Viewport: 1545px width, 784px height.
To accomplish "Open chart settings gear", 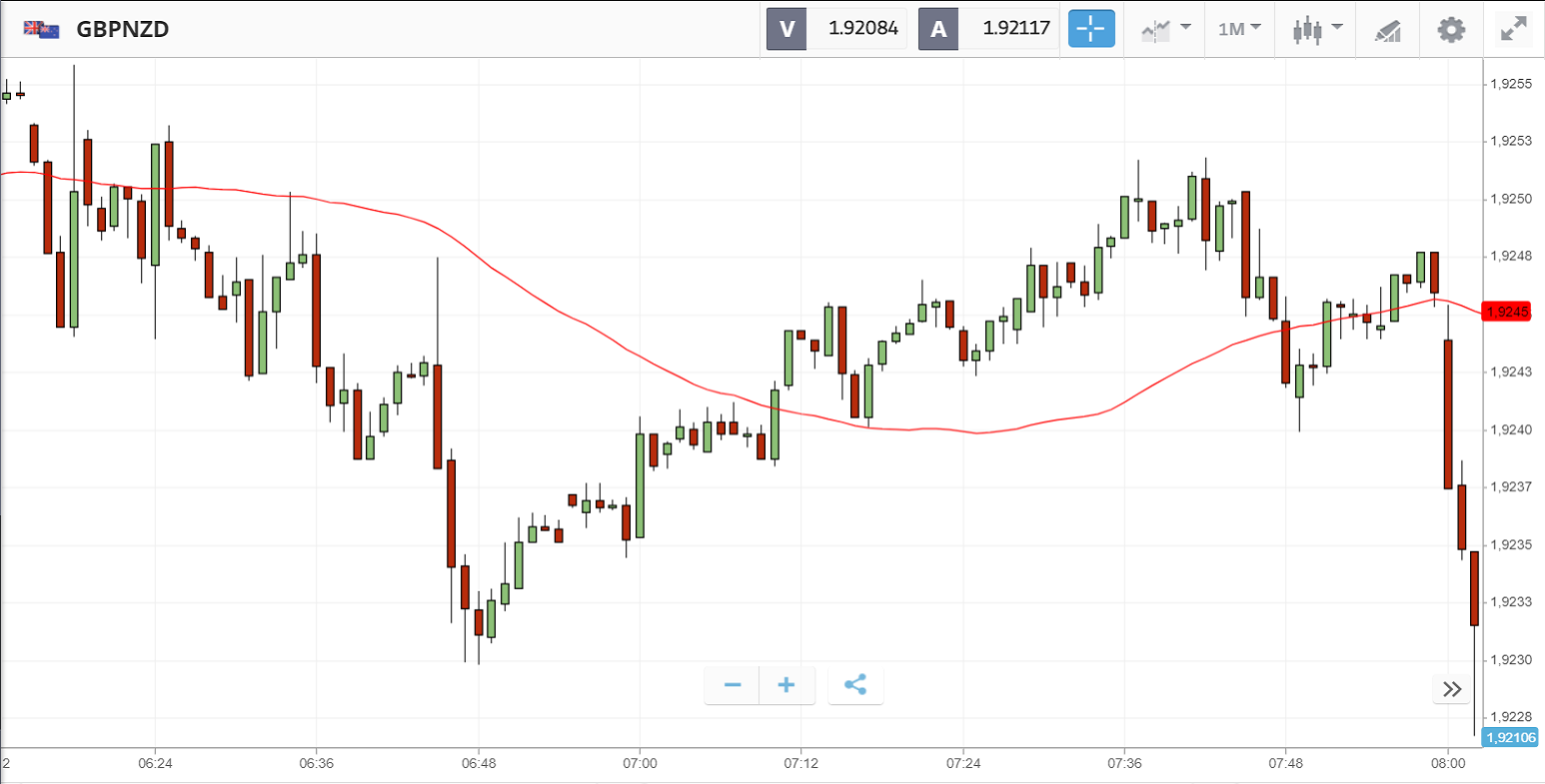I will pos(1451,29).
